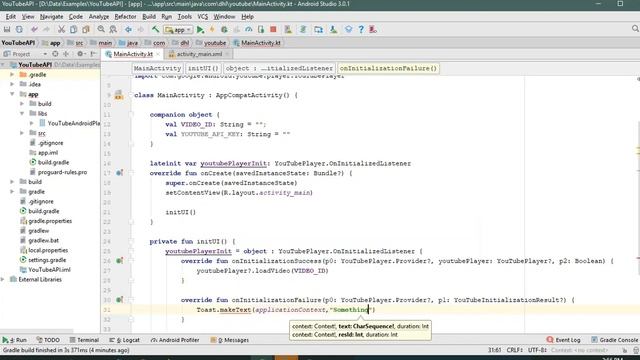Viewport: 640px width, 360px height.
Task: Stop the running app with red square
Action: (273, 29)
